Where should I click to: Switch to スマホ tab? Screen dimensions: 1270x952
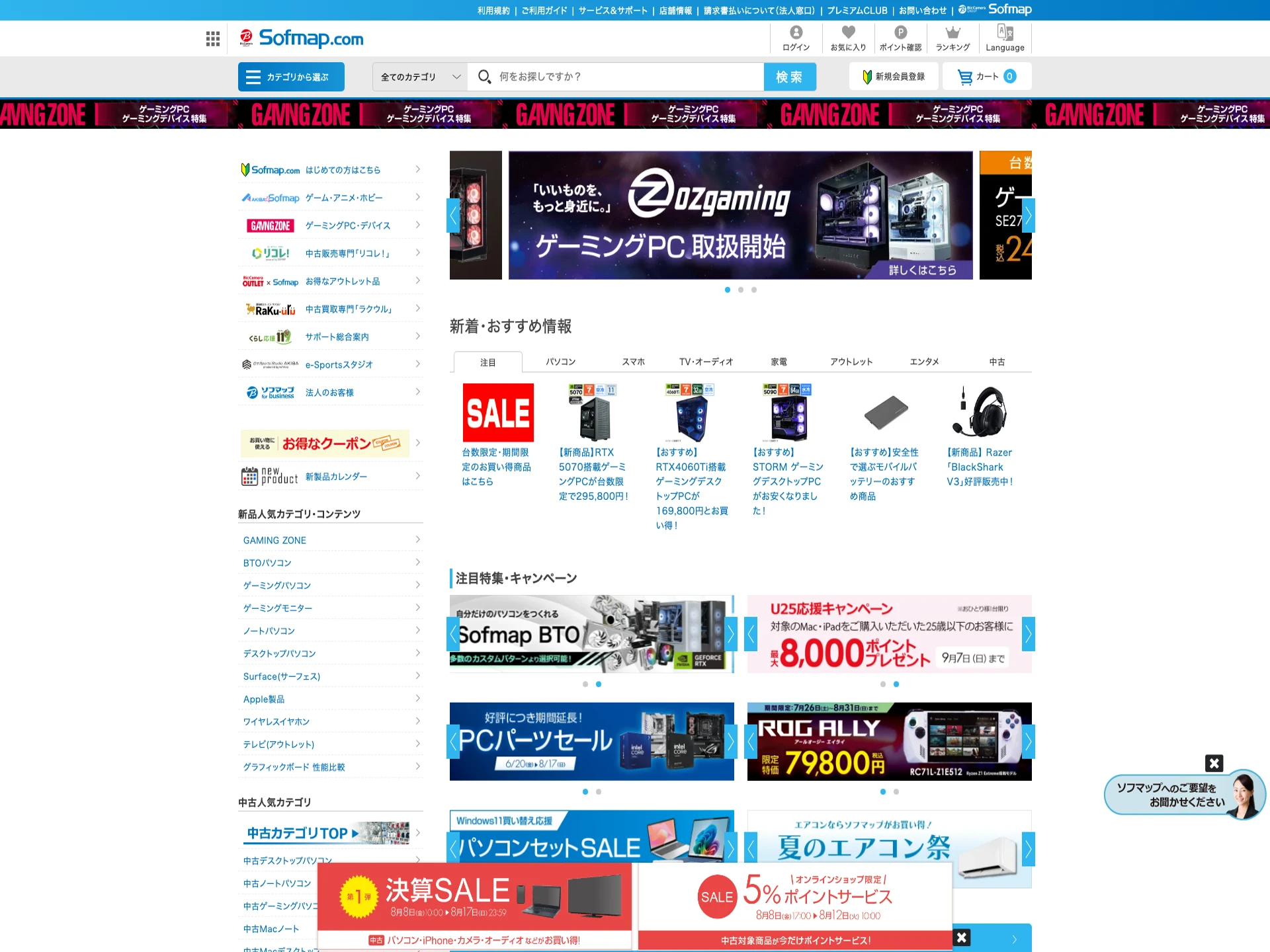634,362
